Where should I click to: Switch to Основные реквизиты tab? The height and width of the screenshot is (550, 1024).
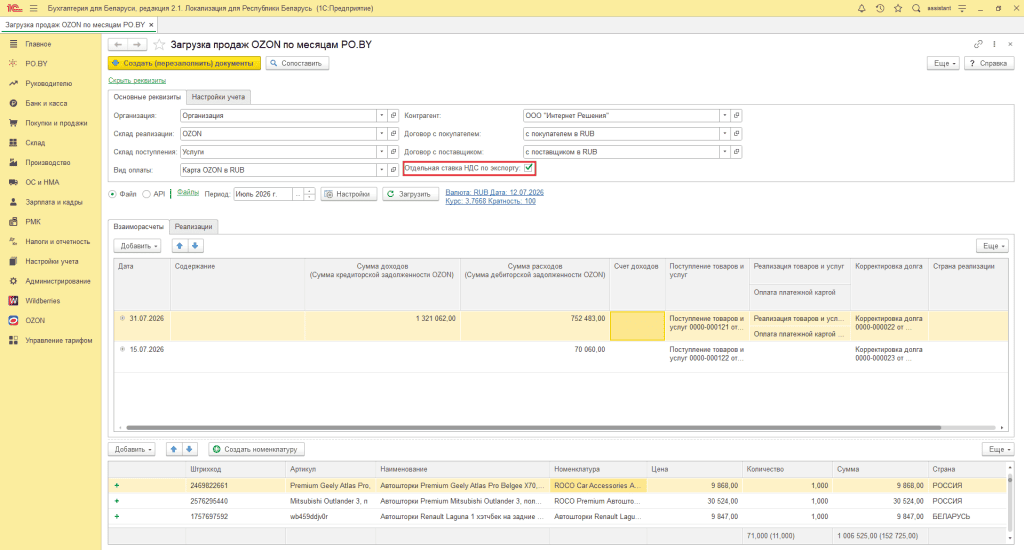click(147, 97)
